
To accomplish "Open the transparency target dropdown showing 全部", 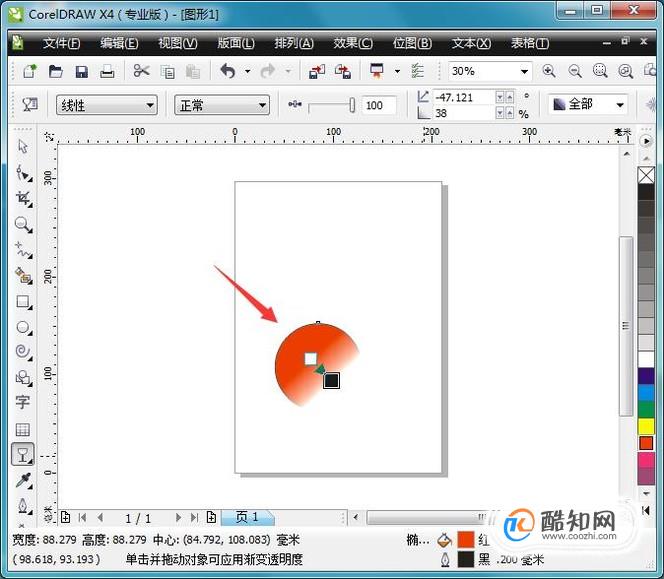I will click(x=588, y=104).
